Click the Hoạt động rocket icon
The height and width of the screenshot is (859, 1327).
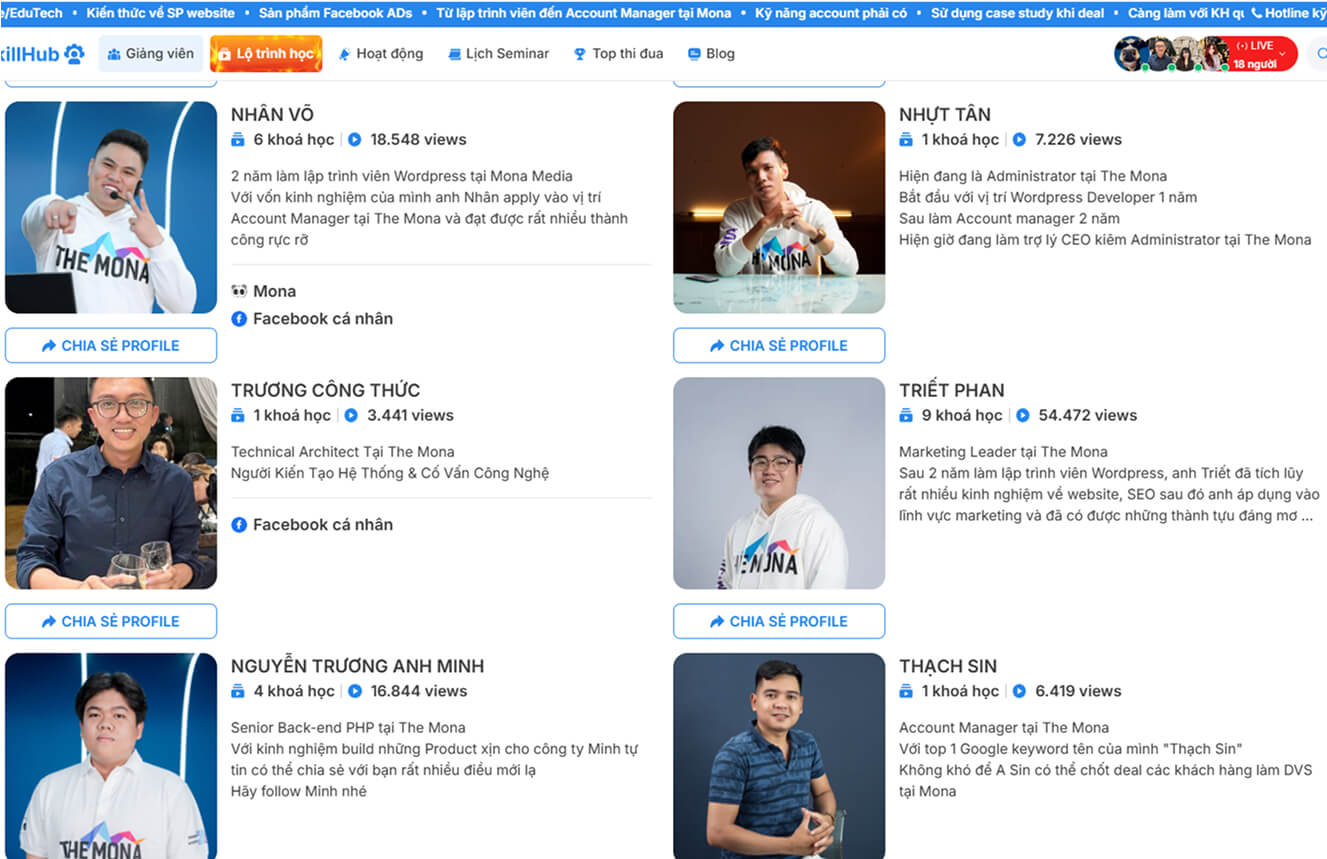(x=345, y=54)
